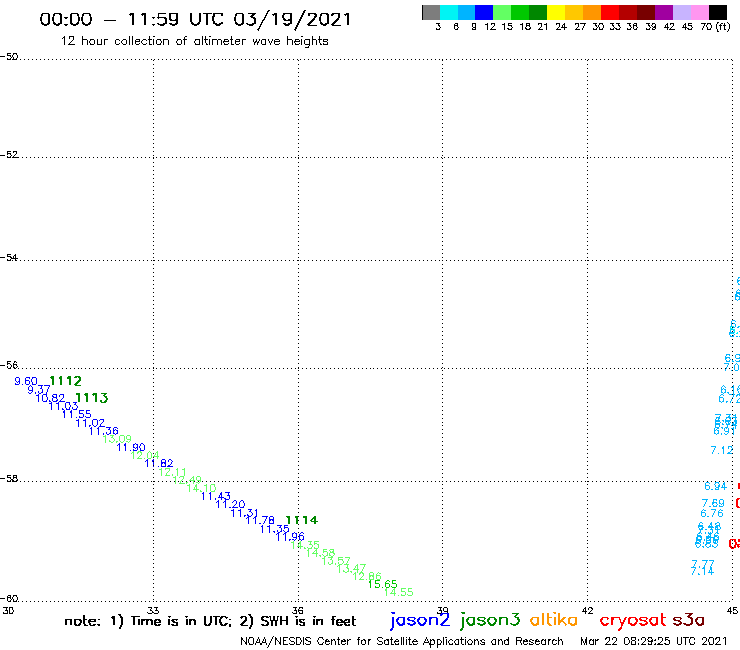The width and height of the screenshot is (740, 650).
Task: Click the 9.37 wave height value
Action: click(x=39, y=389)
